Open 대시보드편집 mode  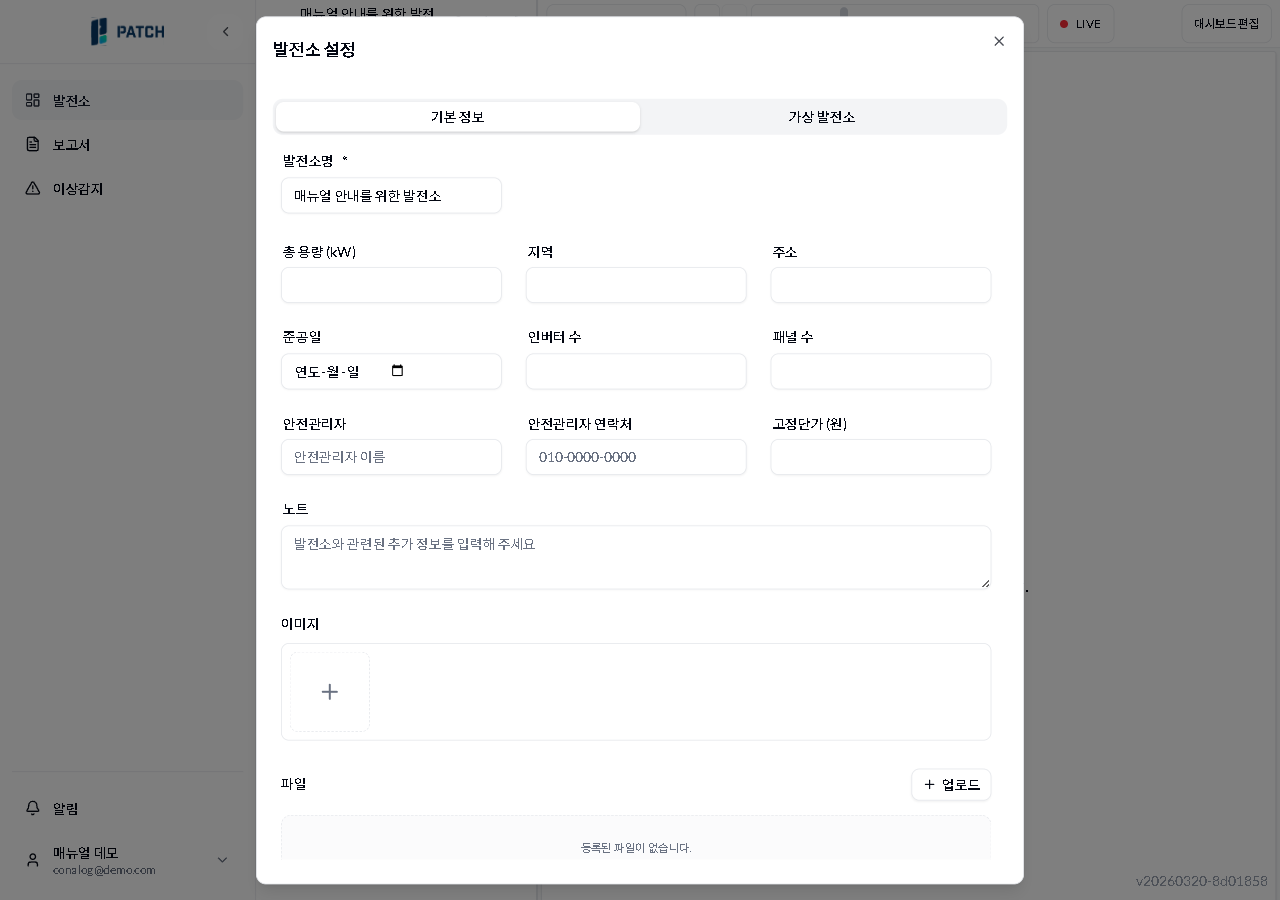tap(1227, 23)
